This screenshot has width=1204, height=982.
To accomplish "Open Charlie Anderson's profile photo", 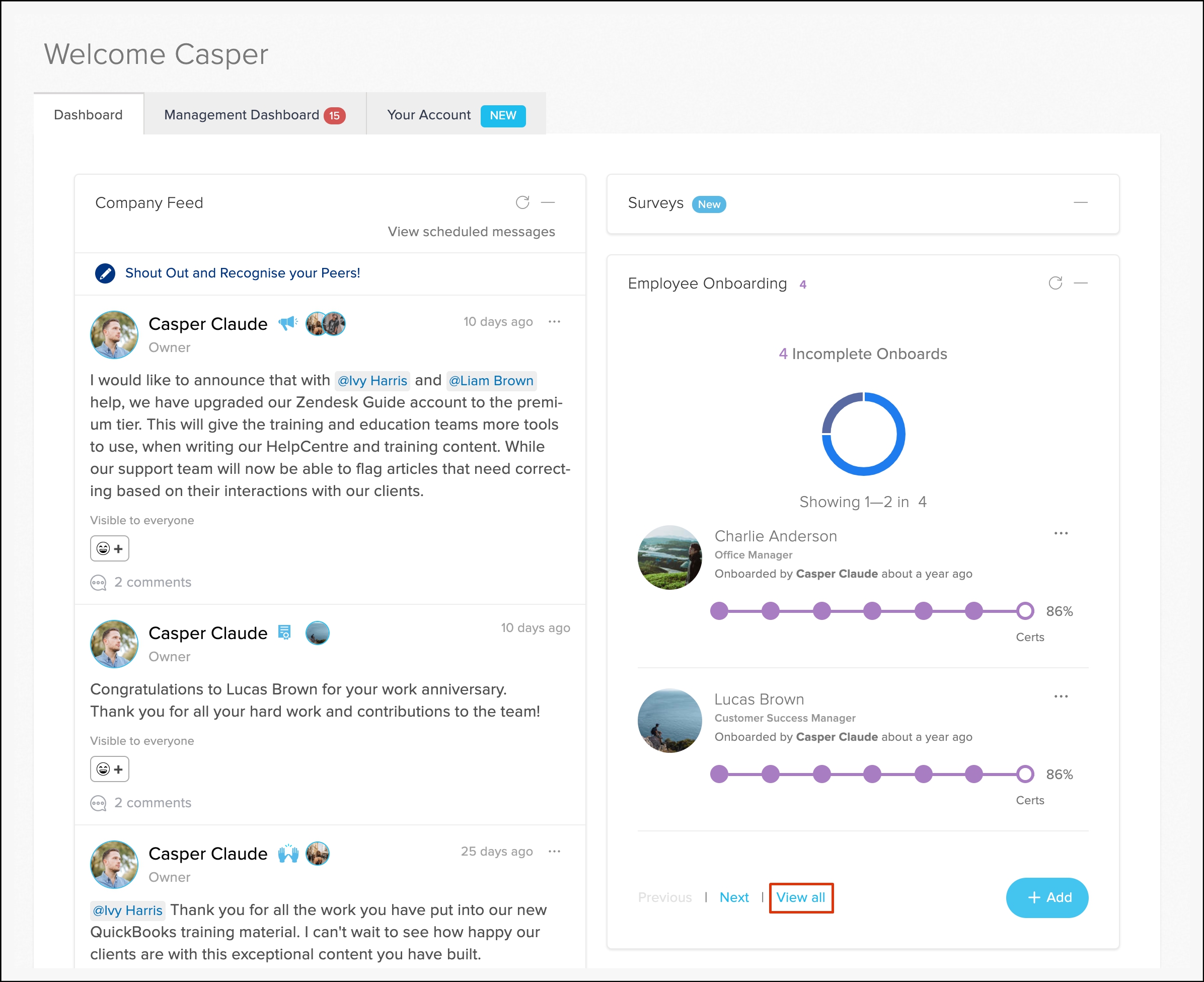I will coord(669,557).
